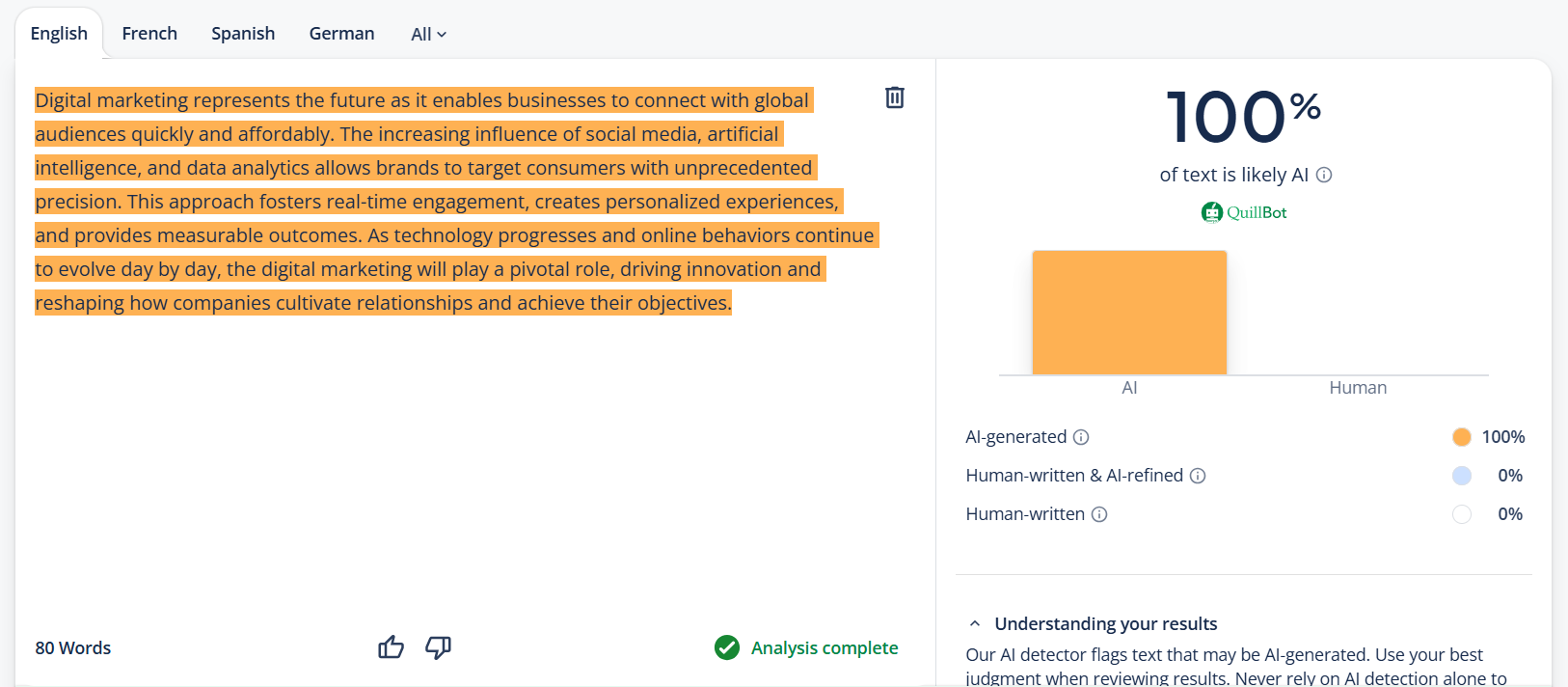Click inside the highlighted text area

pos(424,202)
